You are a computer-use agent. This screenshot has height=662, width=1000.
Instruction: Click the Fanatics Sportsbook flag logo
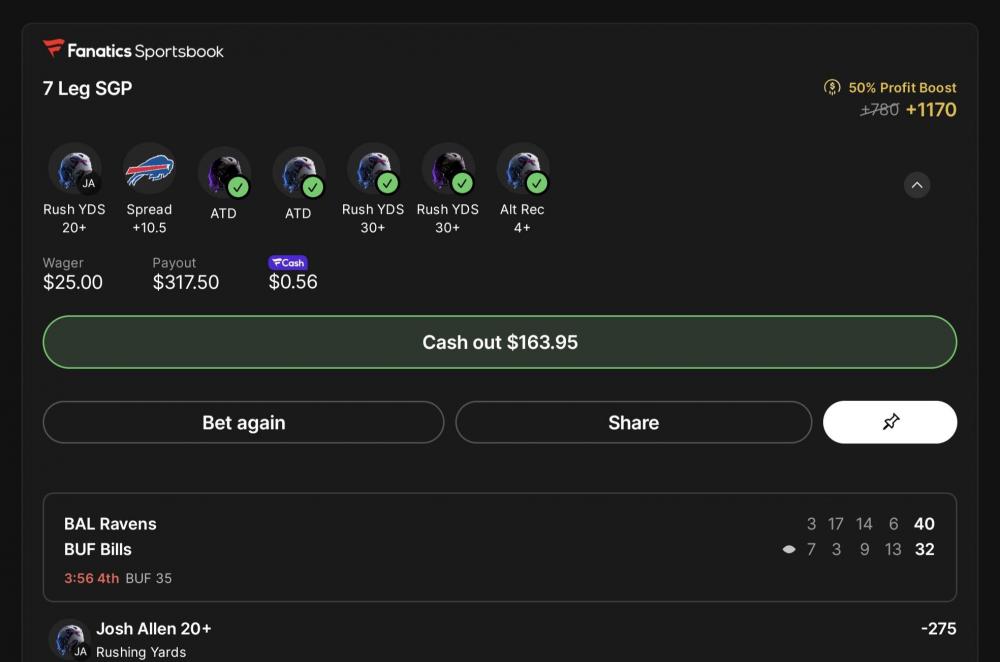tap(53, 49)
